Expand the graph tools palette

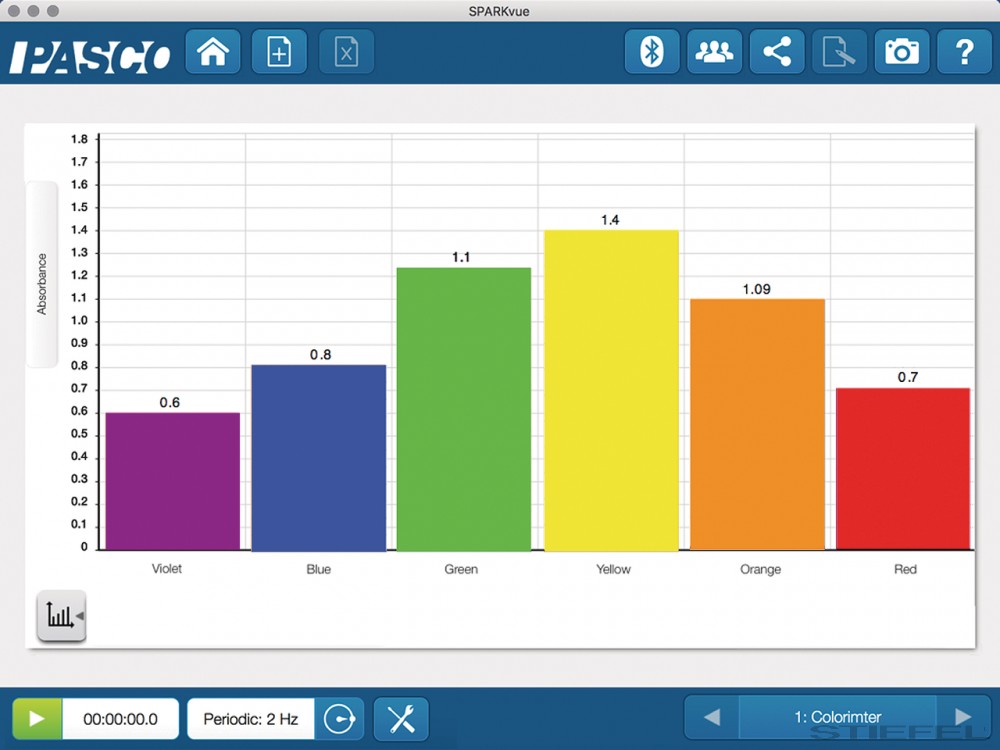click(x=61, y=616)
